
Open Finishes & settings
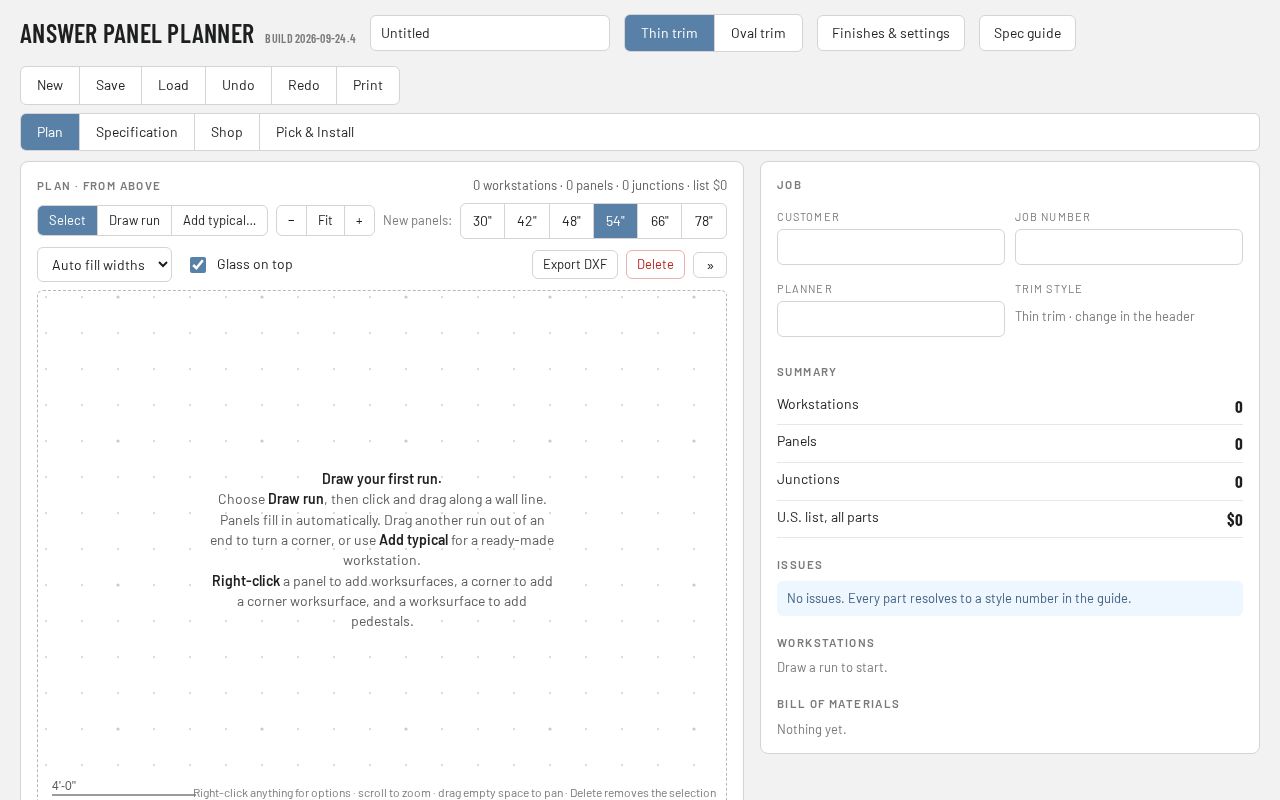[891, 33]
